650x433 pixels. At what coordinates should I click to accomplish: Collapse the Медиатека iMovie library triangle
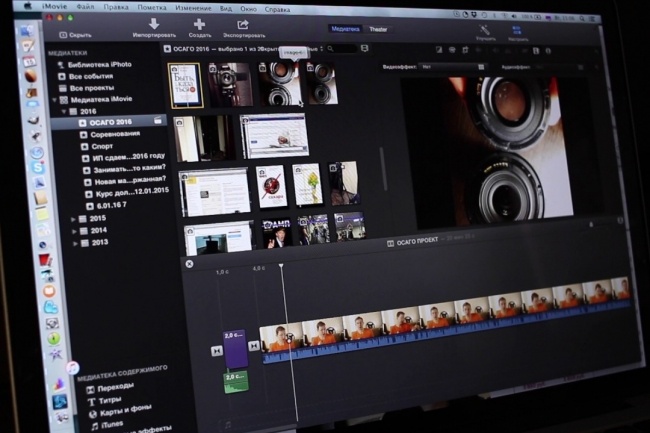[54, 100]
